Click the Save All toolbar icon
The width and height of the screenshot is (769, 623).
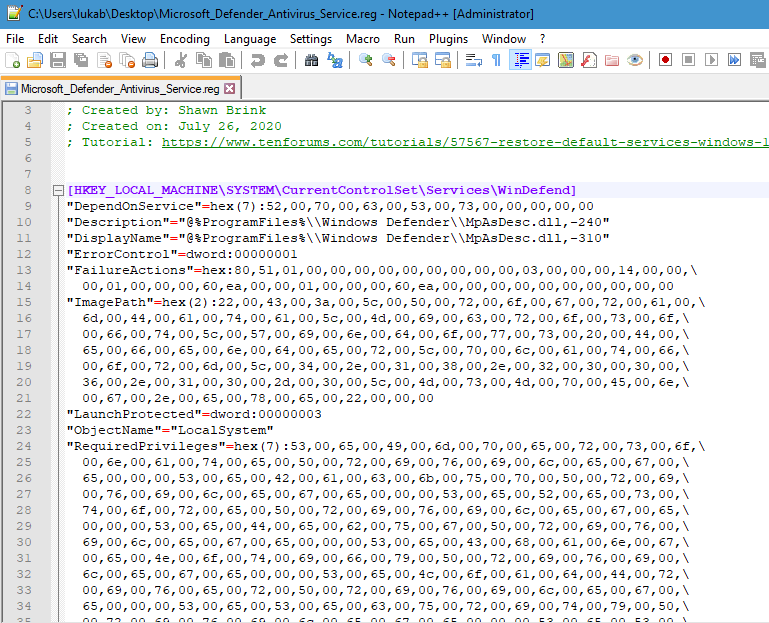81,60
